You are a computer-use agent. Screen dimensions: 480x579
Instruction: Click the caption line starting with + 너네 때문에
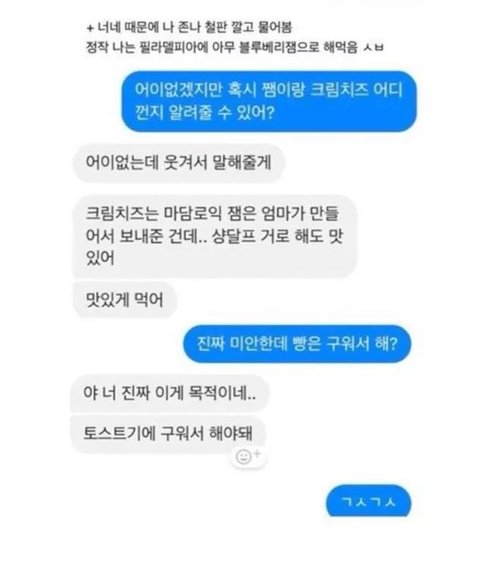[189, 27]
